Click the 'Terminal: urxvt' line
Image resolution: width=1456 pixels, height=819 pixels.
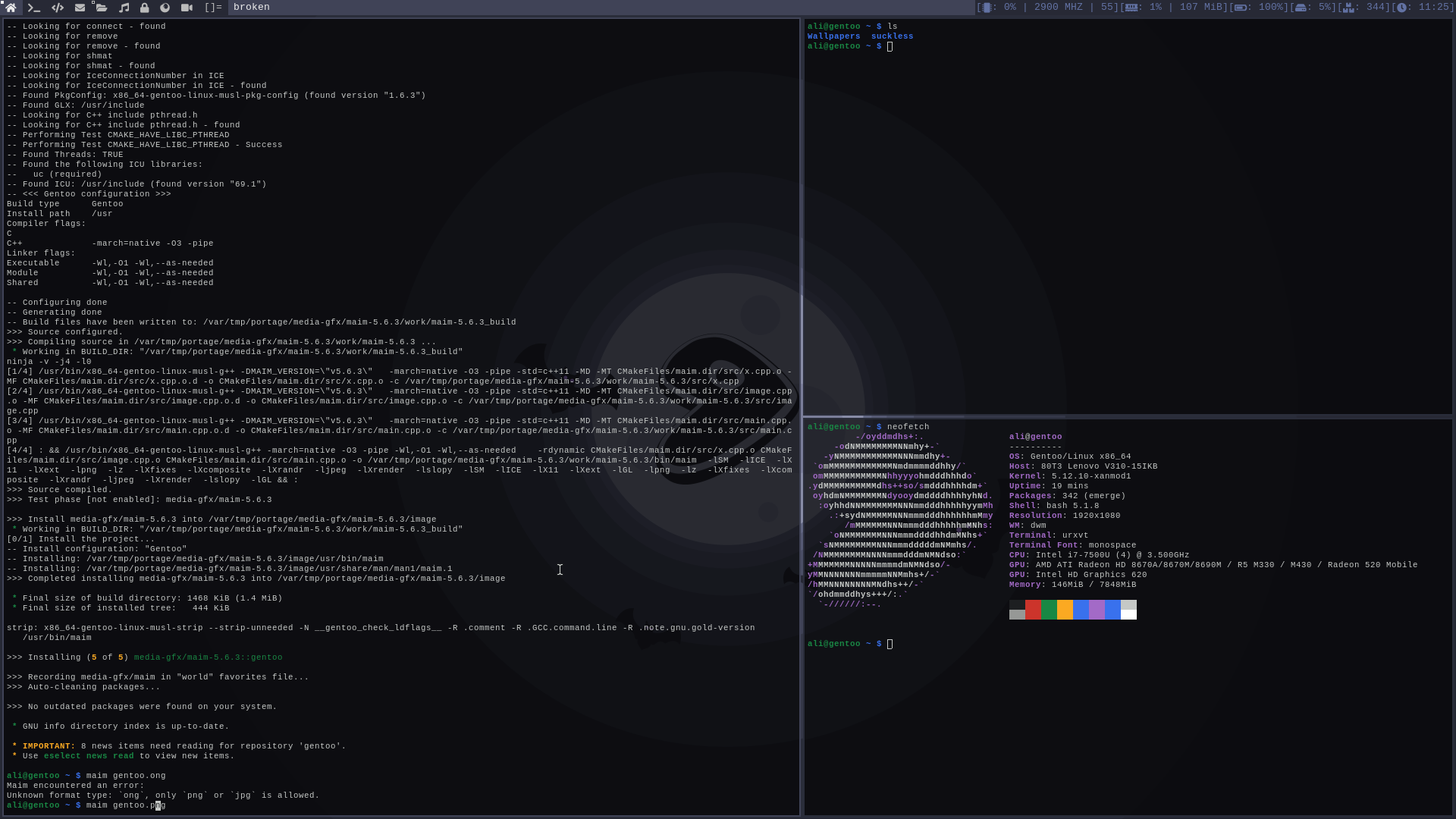coord(1049,535)
